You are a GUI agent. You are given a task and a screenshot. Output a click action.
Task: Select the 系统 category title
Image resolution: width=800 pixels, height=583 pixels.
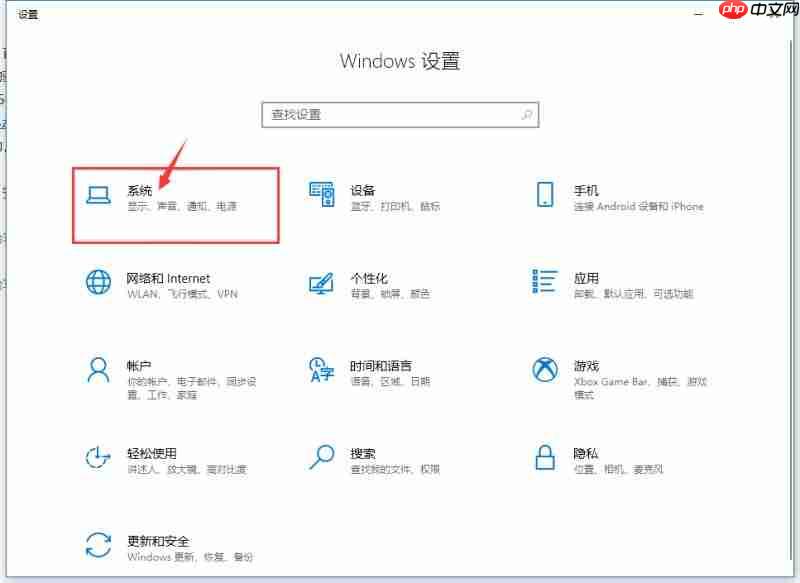[139, 190]
